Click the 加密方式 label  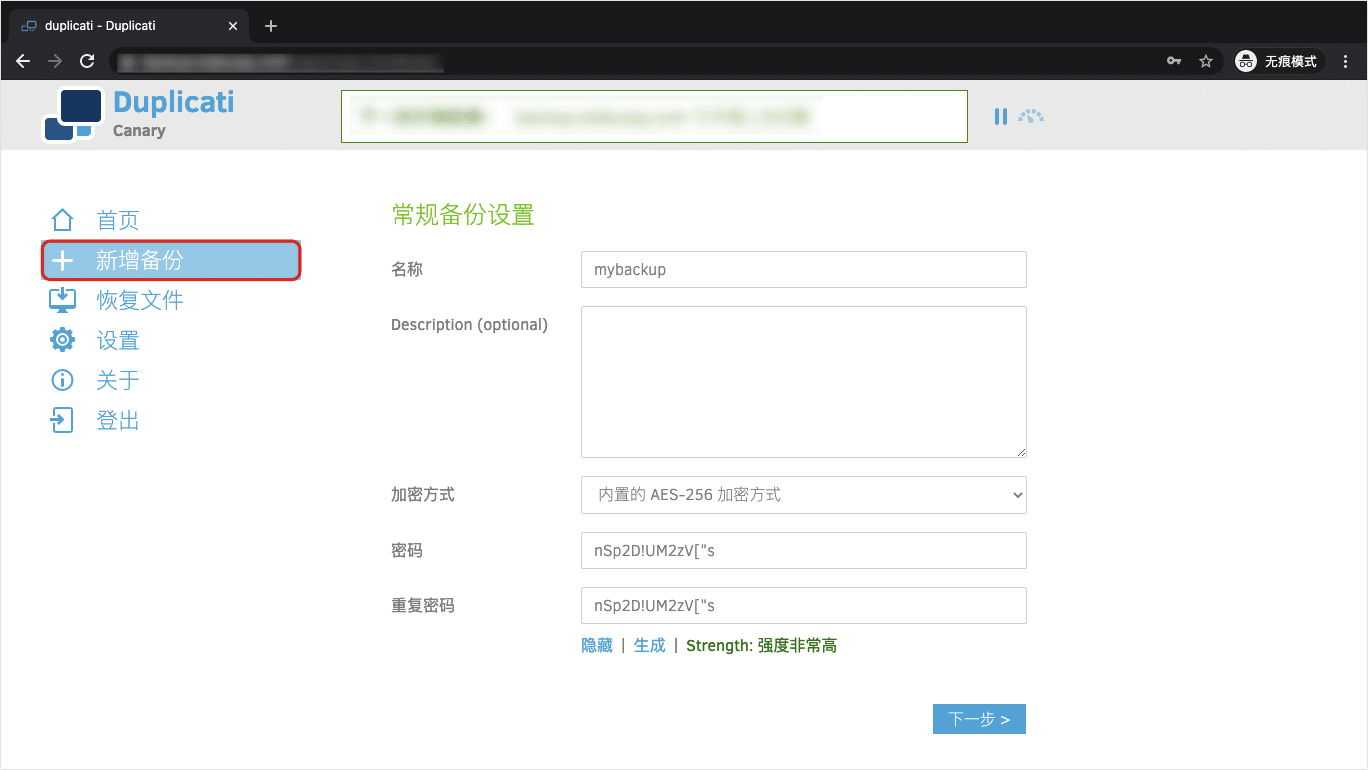click(423, 495)
